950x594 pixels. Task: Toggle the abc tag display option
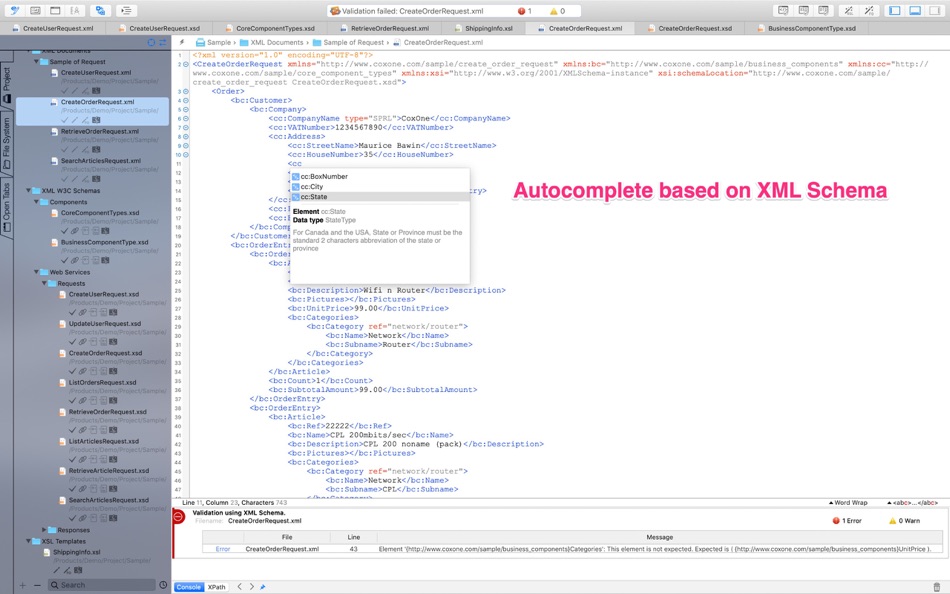click(x=912, y=502)
